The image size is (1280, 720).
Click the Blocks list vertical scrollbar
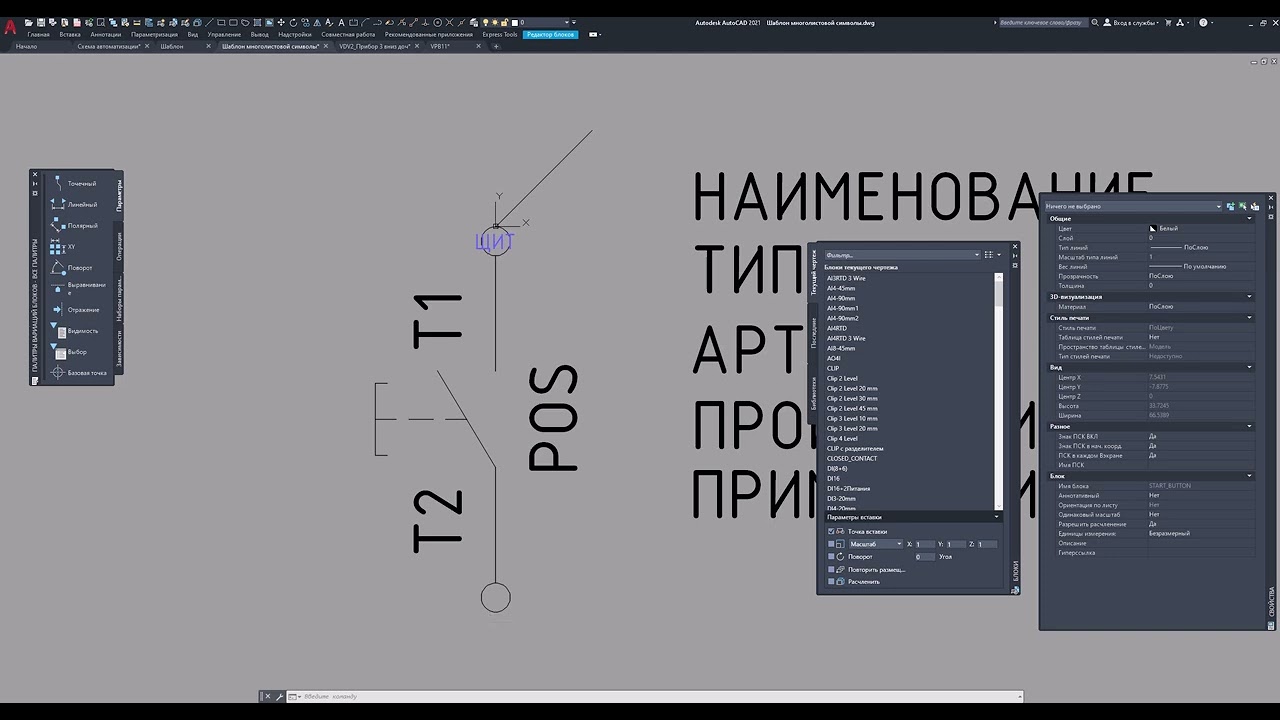tap(998, 391)
